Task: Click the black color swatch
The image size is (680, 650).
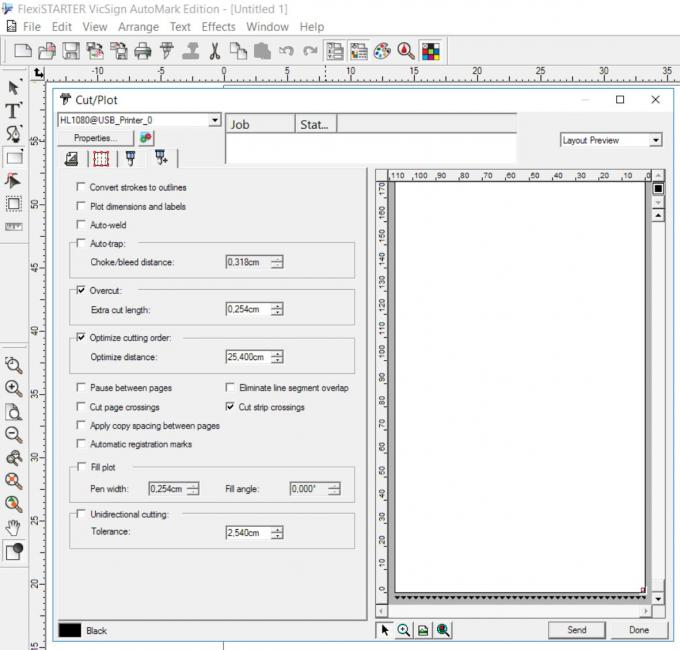Action: [x=69, y=630]
